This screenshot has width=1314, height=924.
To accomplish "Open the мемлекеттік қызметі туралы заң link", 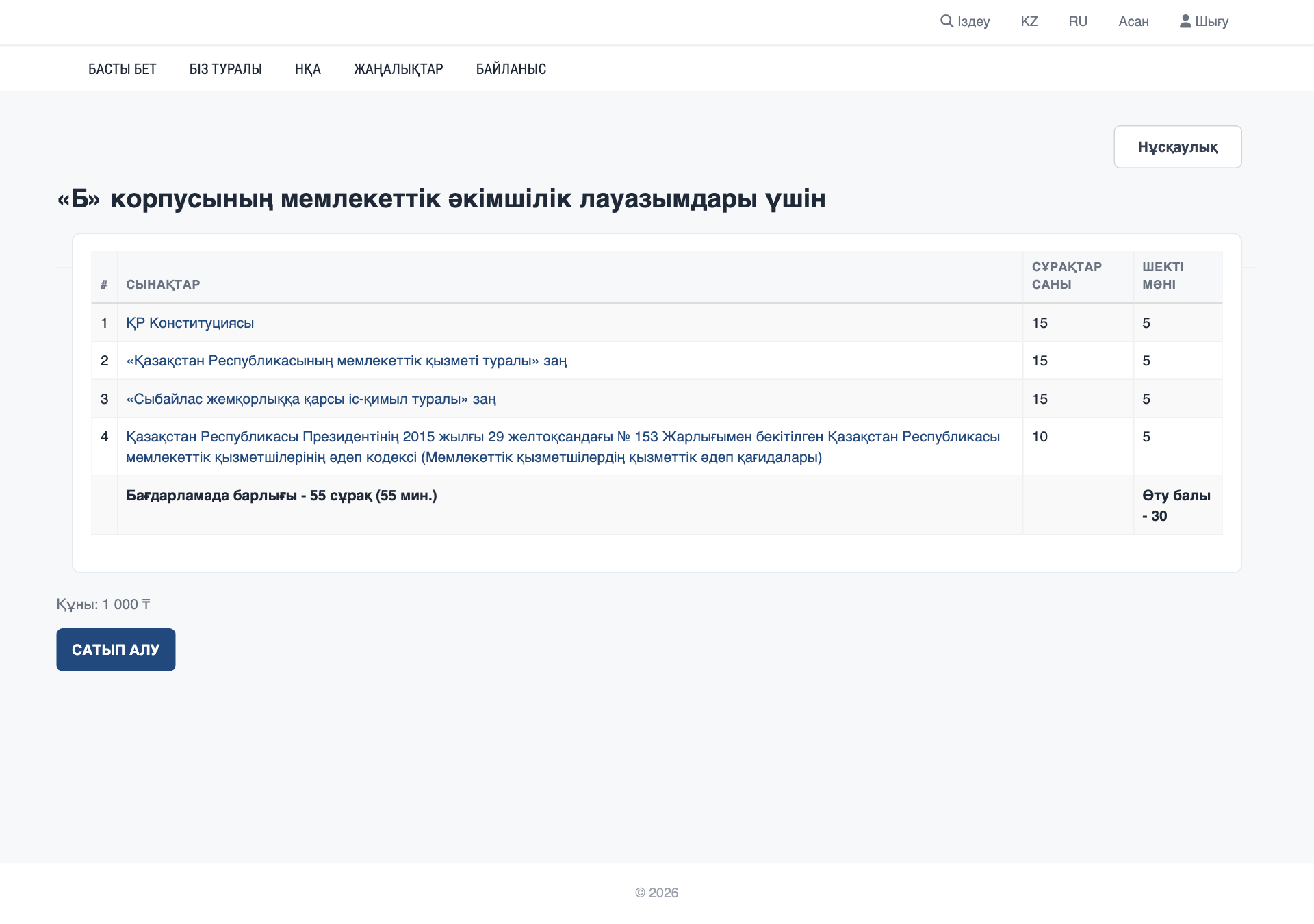I will click(x=346, y=361).
